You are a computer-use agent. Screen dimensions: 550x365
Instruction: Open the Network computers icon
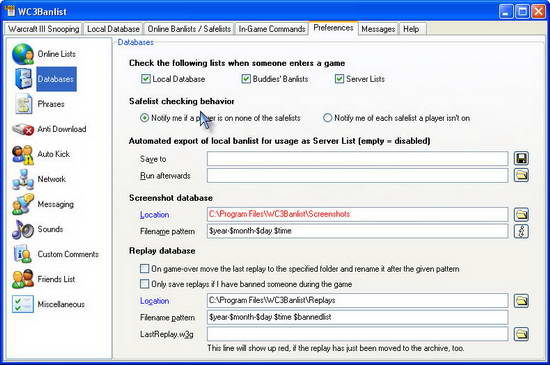click(x=23, y=179)
